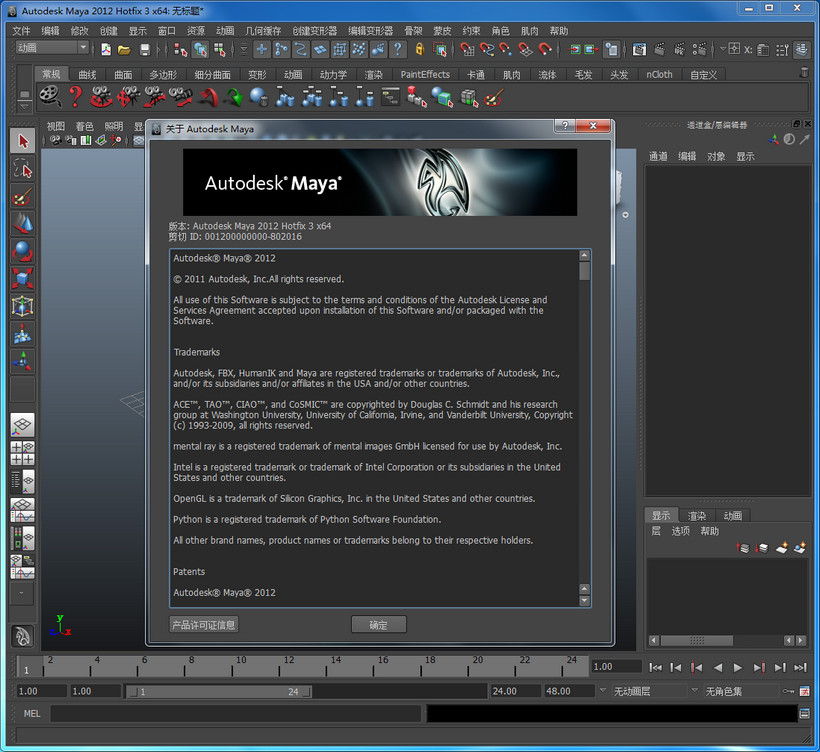This screenshot has width=820, height=752.
Task: Select the arrow Select tool
Action: tap(22, 141)
